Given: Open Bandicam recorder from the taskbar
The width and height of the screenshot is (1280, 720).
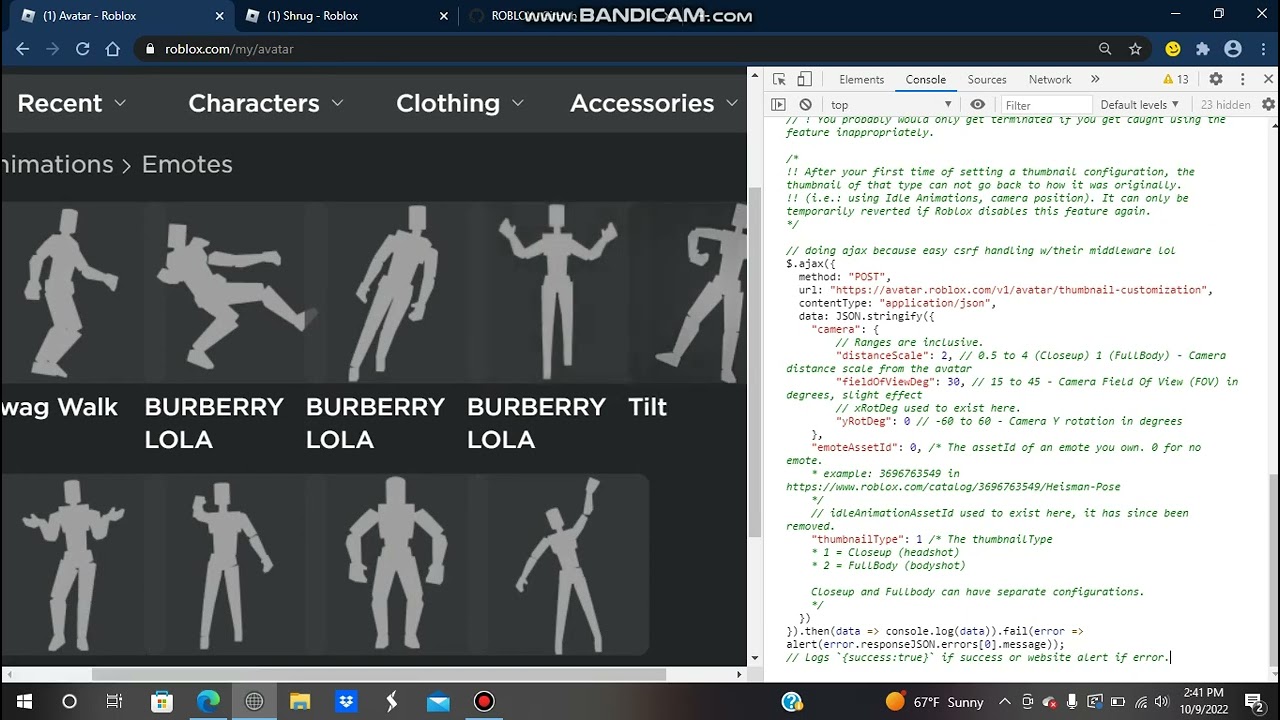Looking at the screenshot, I should coord(484,702).
